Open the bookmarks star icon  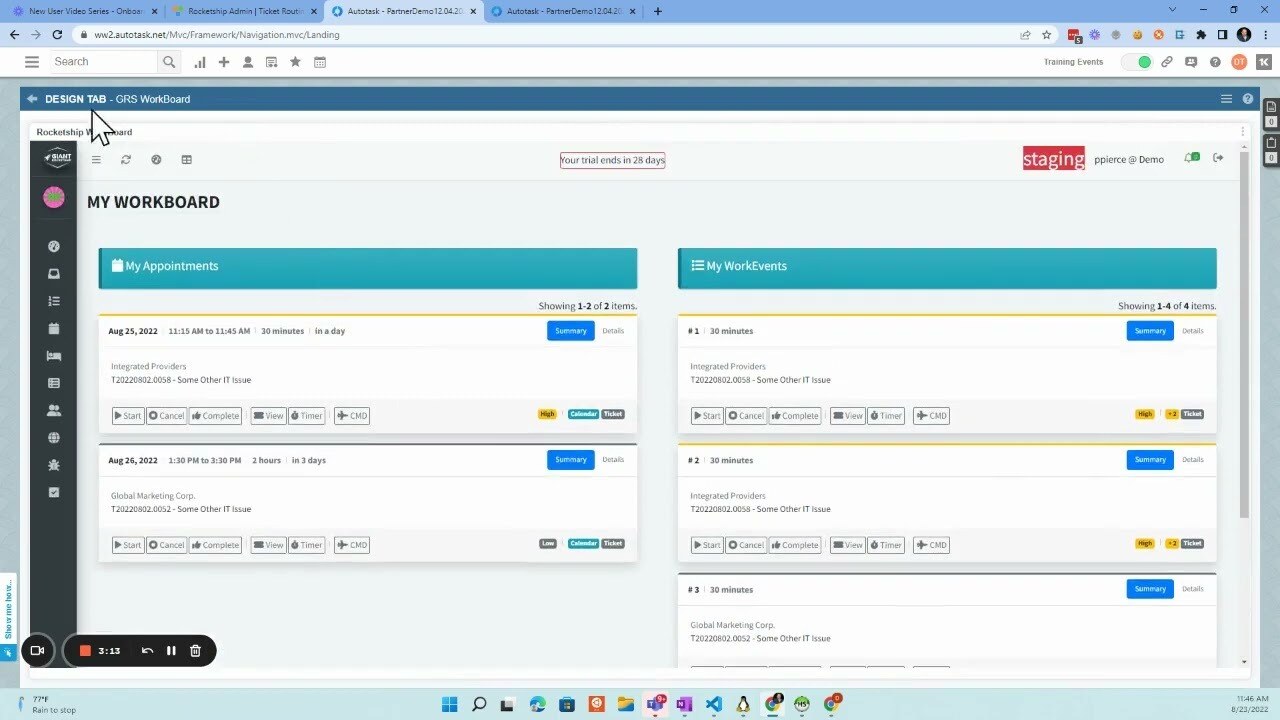pyautogui.click(x=295, y=62)
